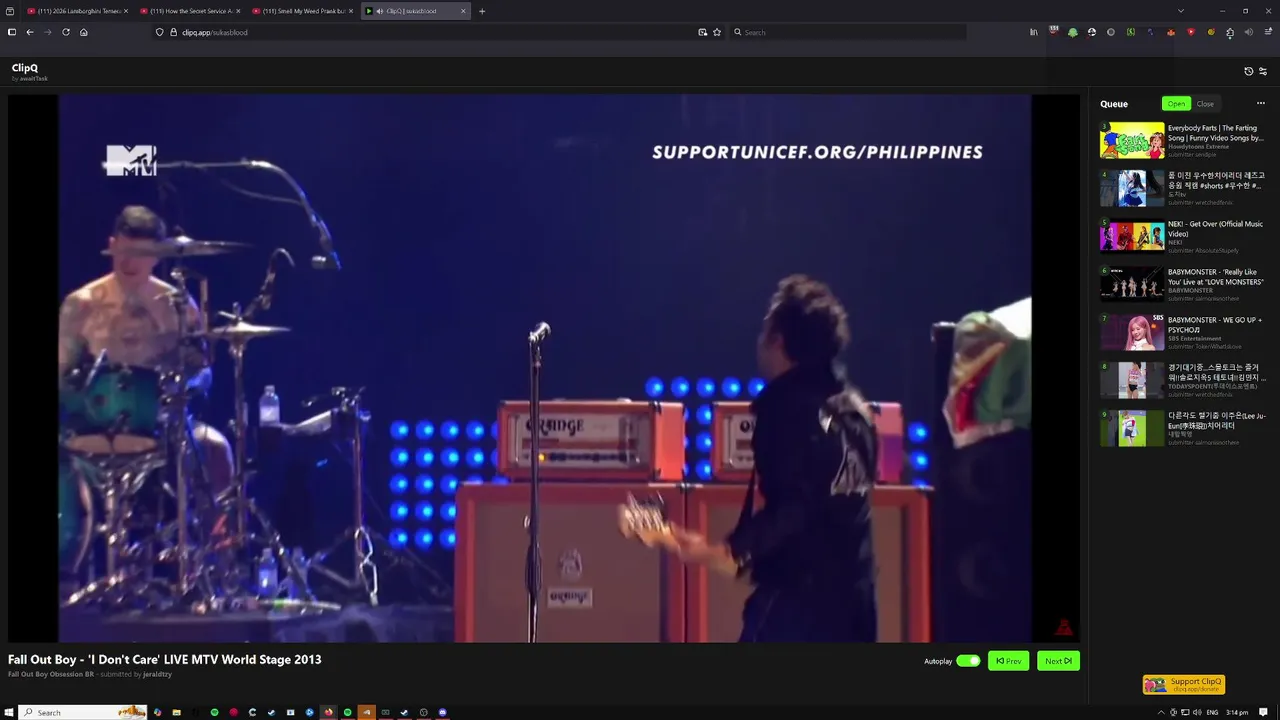The height and width of the screenshot is (720, 1280).
Task: Click queue item 8 thumbnail
Action: coord(1132,381)
